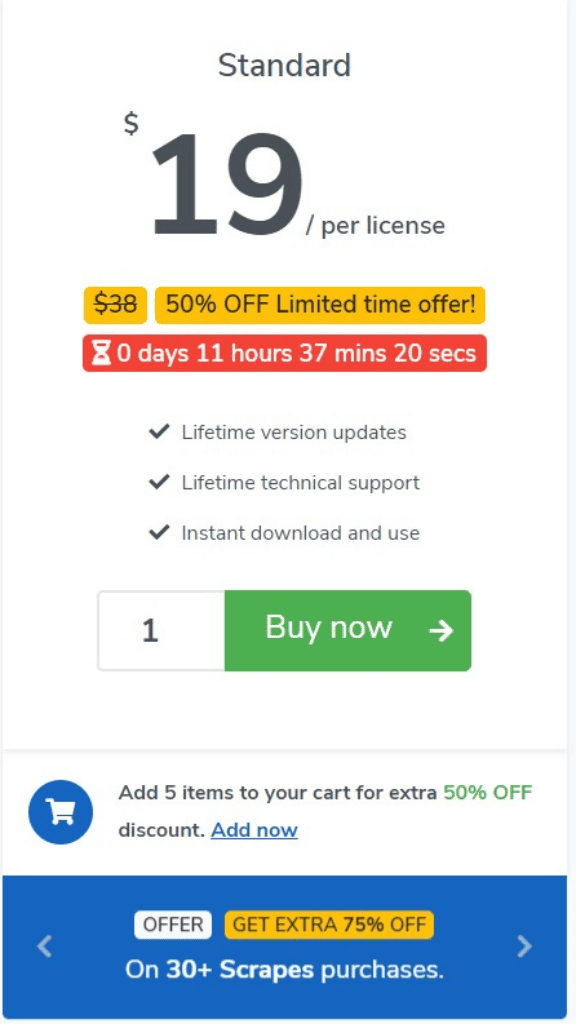Click the On 30+ Scrapes purchases text
Viewport: 576px width, 1024px height.
[284, 969]
